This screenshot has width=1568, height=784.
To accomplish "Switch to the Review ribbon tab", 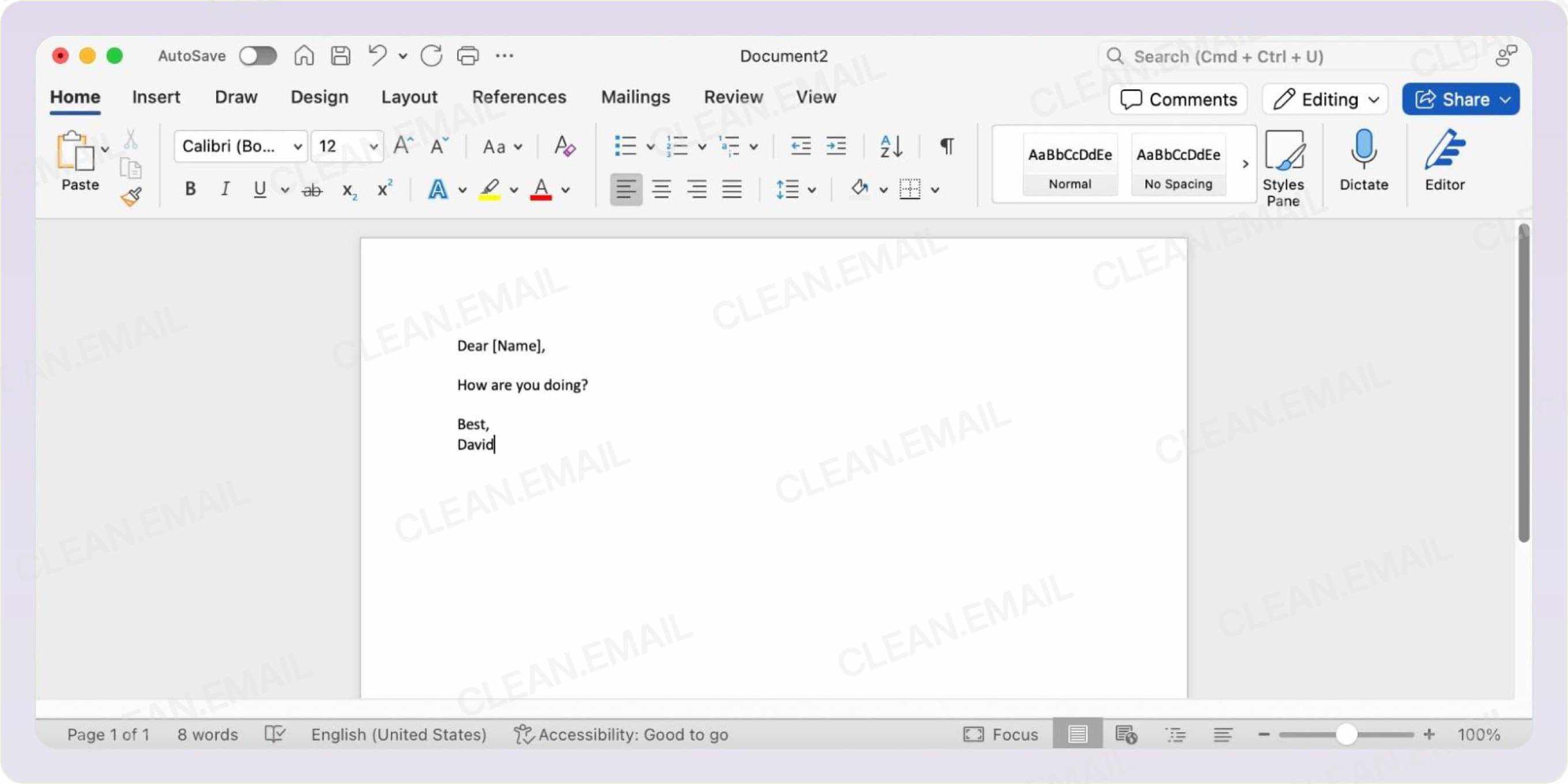I will pos(733,97).
